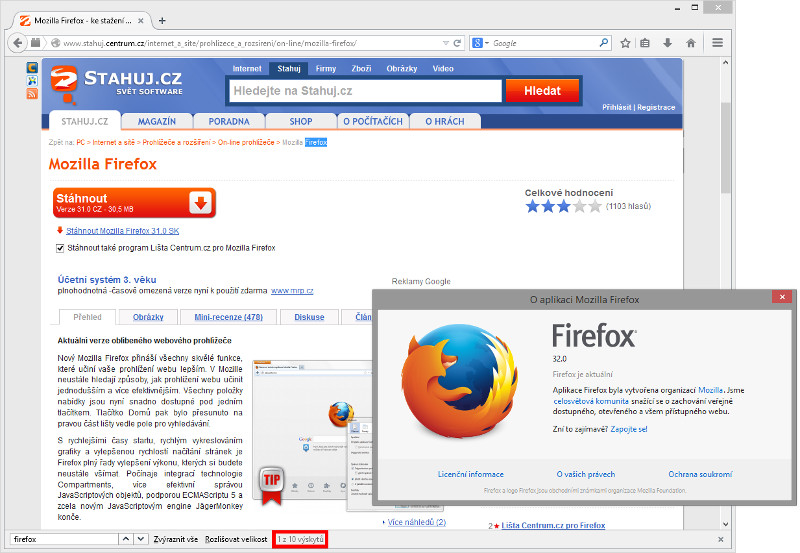
Task: Click the Účetní systém 3. věku ad heading
Action: 107,280
